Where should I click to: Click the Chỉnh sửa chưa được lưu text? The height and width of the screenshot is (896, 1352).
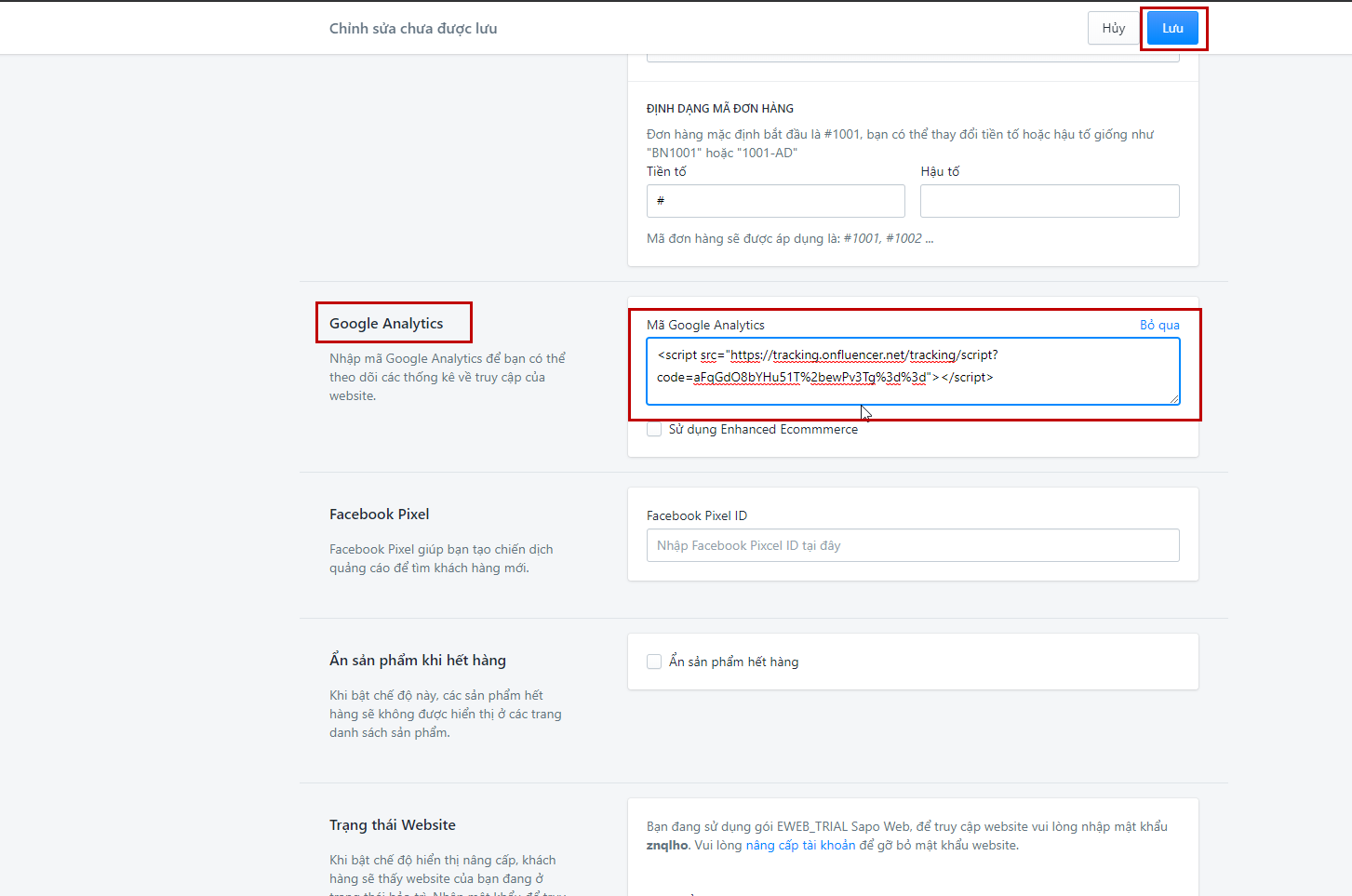[413, 28]
